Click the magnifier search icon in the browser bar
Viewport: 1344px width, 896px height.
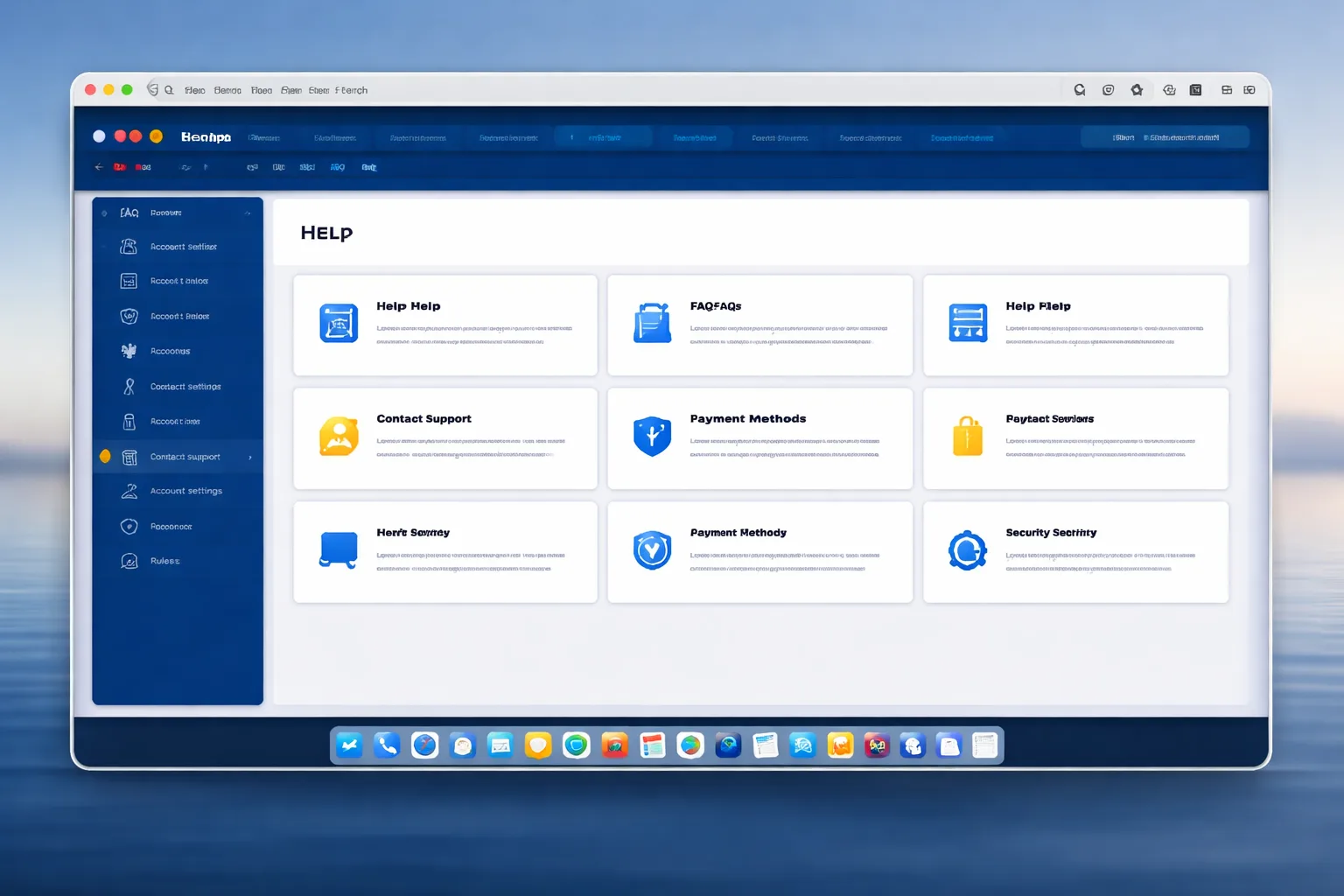point(169,90)
